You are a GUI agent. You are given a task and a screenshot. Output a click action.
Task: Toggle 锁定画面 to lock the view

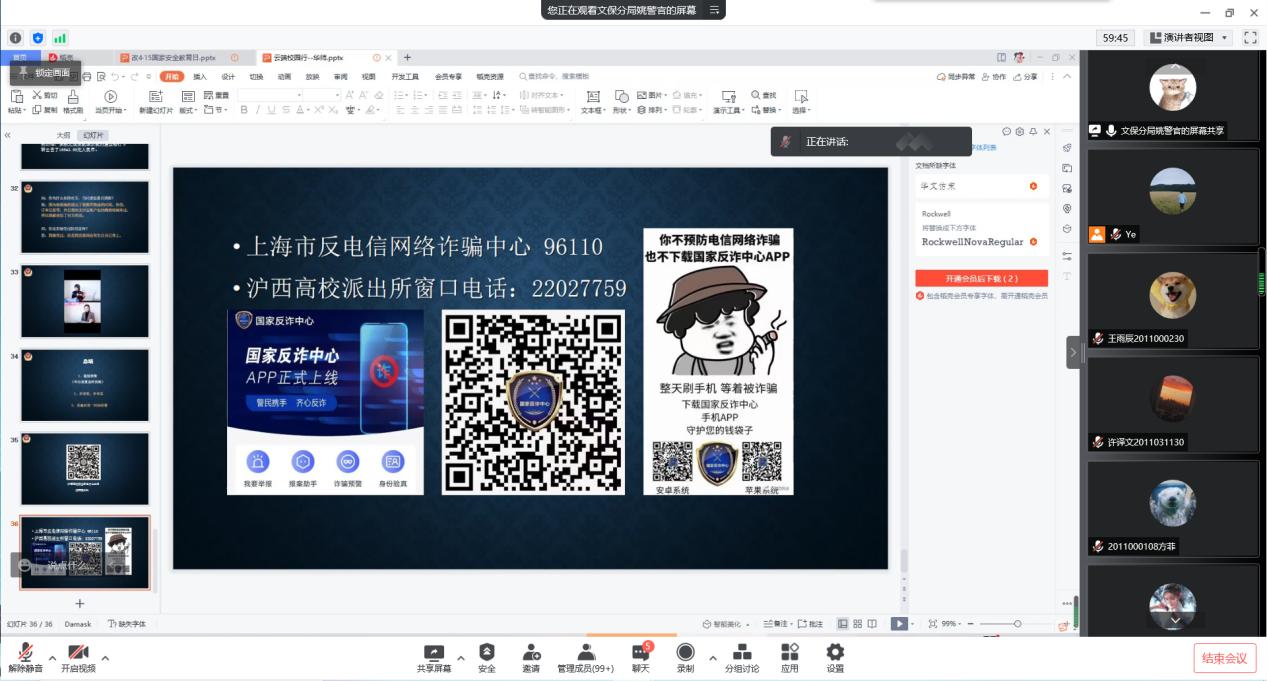point(45,73)
